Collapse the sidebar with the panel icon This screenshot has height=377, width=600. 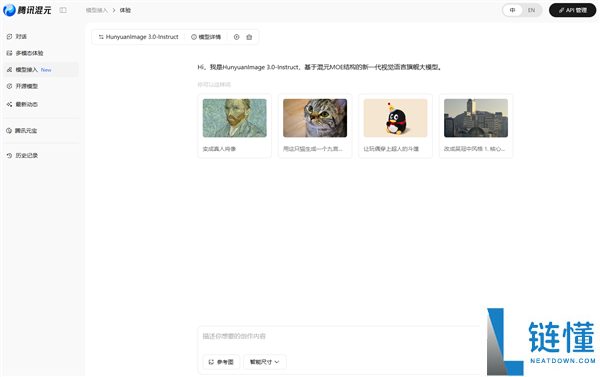point(63,10)
